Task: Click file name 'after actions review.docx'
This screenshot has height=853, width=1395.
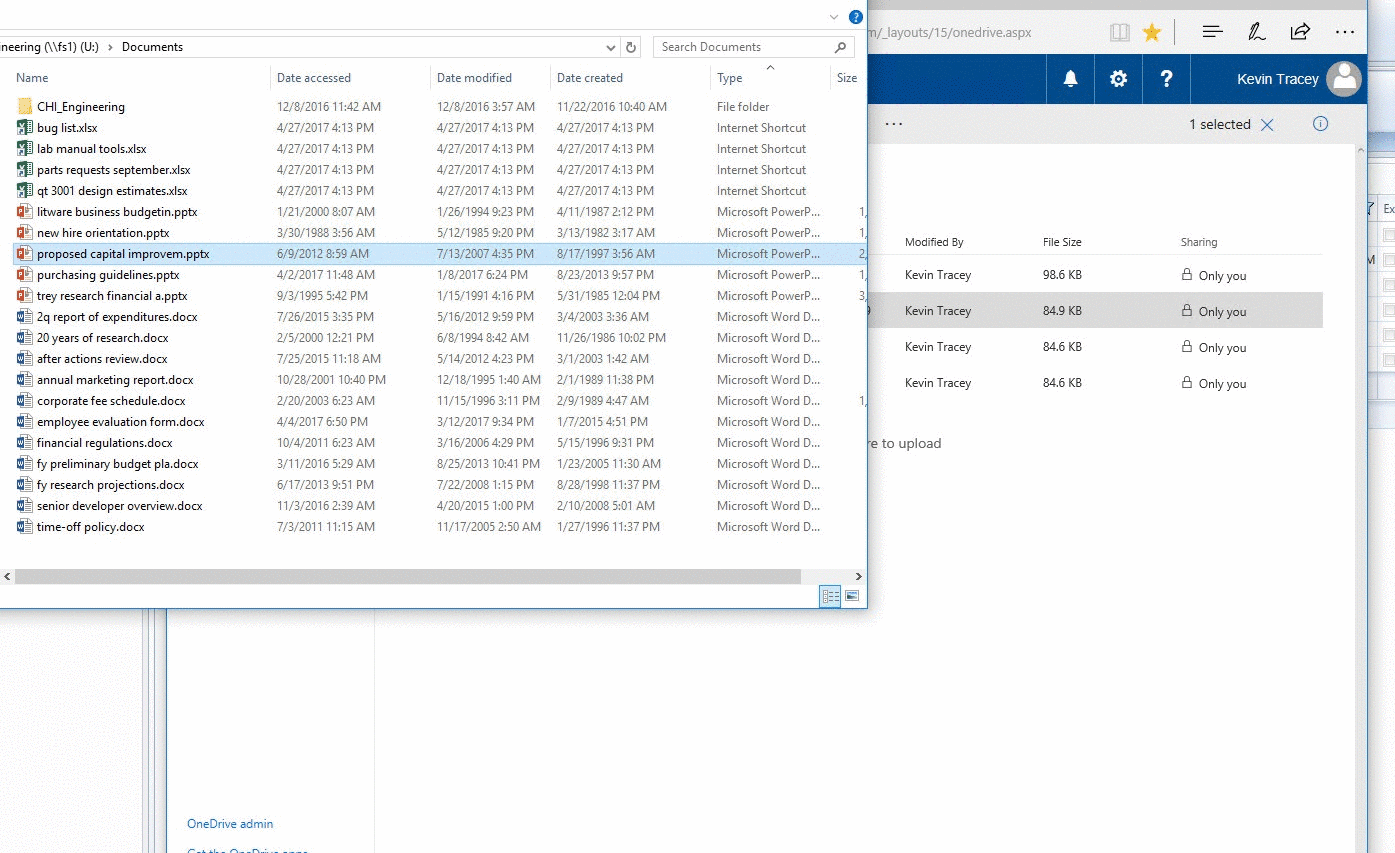Action: (102, 359)
